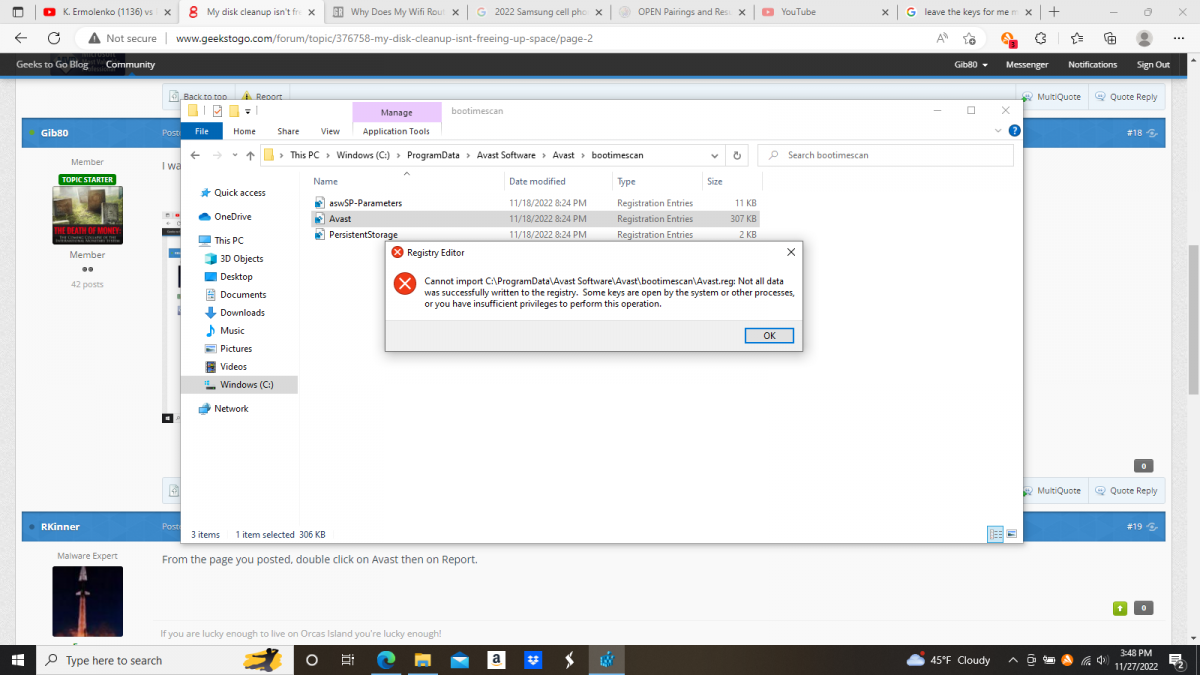Open the Collections icon
Screen dimensions: 1200x675
(x=1110, y=38)
